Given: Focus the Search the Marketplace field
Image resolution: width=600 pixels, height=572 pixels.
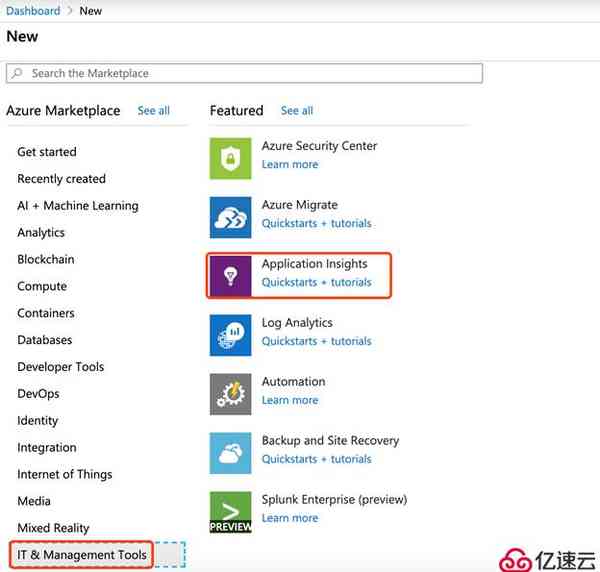Looking at the screenshot, I should point(244,73).
